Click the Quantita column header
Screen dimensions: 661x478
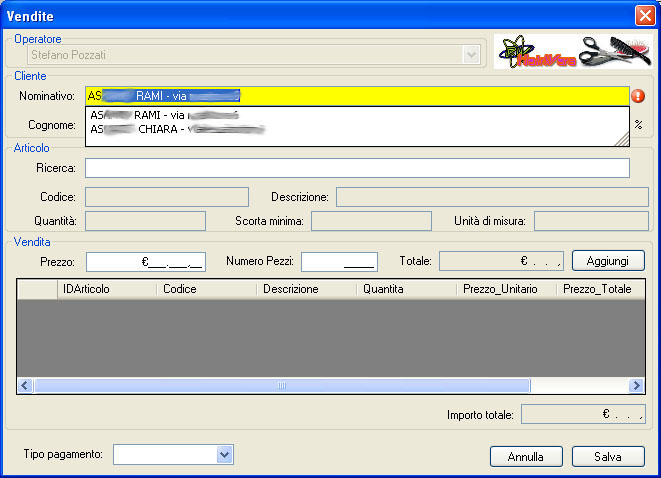coord(407,289)
